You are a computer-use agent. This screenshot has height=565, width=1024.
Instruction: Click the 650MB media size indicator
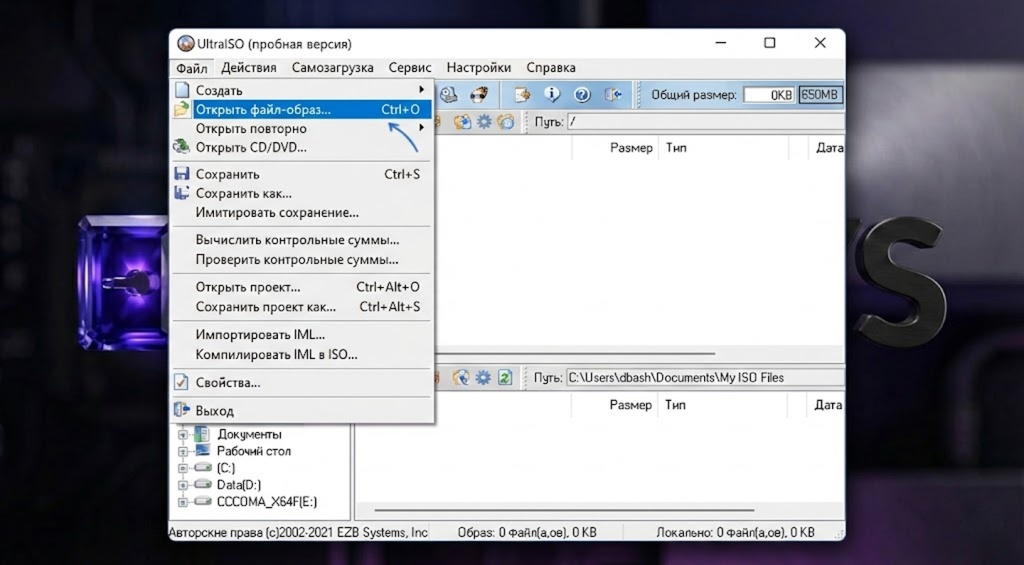820,95
